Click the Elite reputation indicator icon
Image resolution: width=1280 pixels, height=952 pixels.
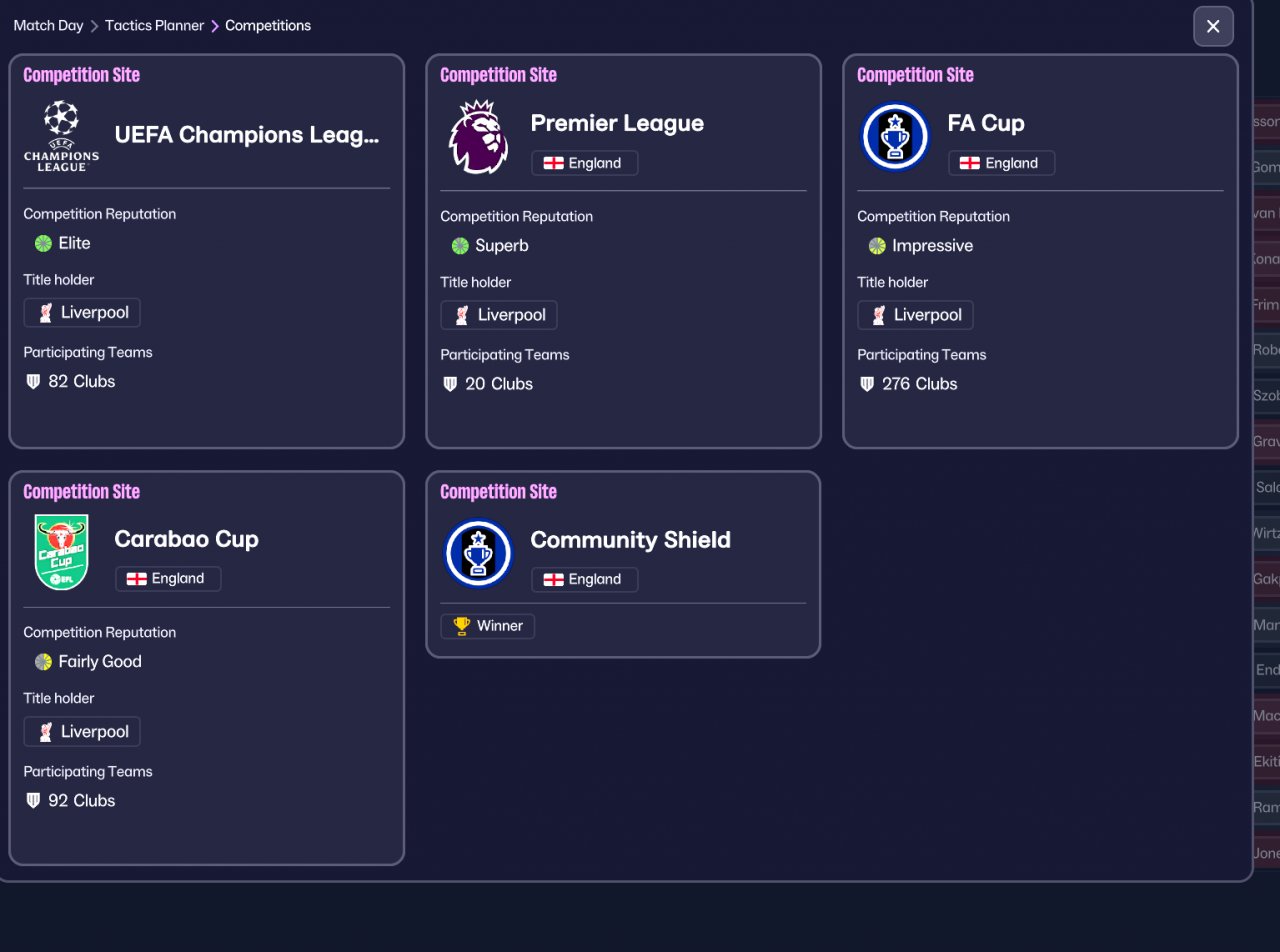tap(42, 243)
